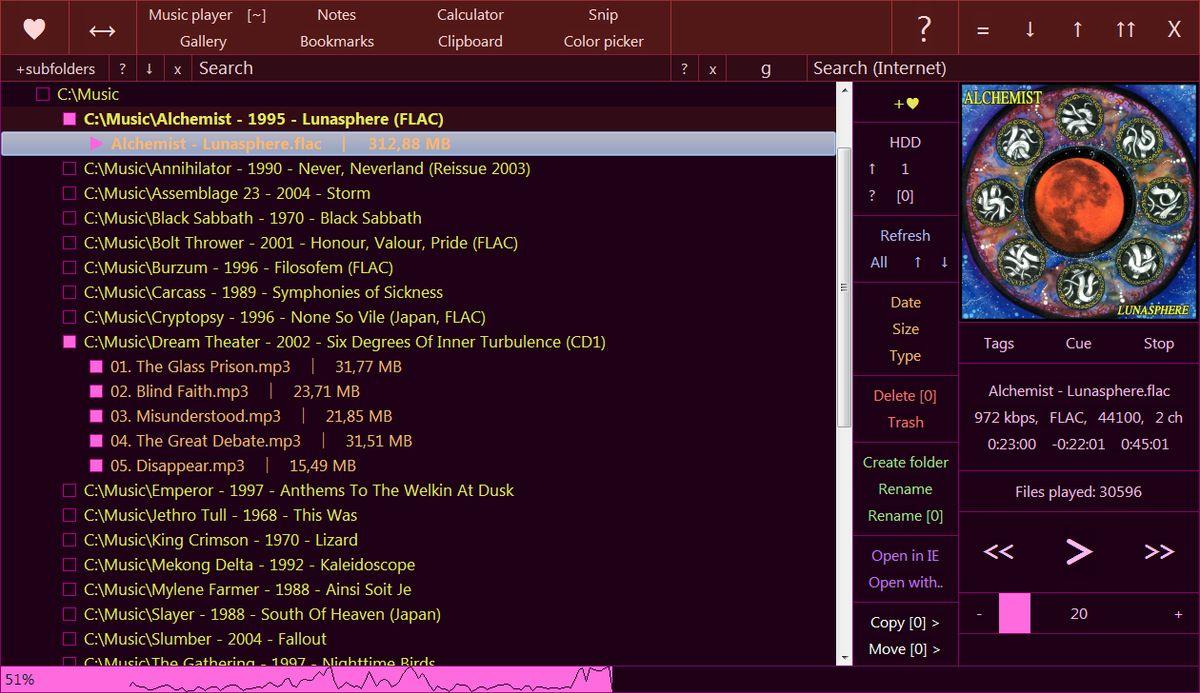1200x693 pixels.
Task: Expand Jethro Tull - This Was folder
Action: (x=220, y=515)
